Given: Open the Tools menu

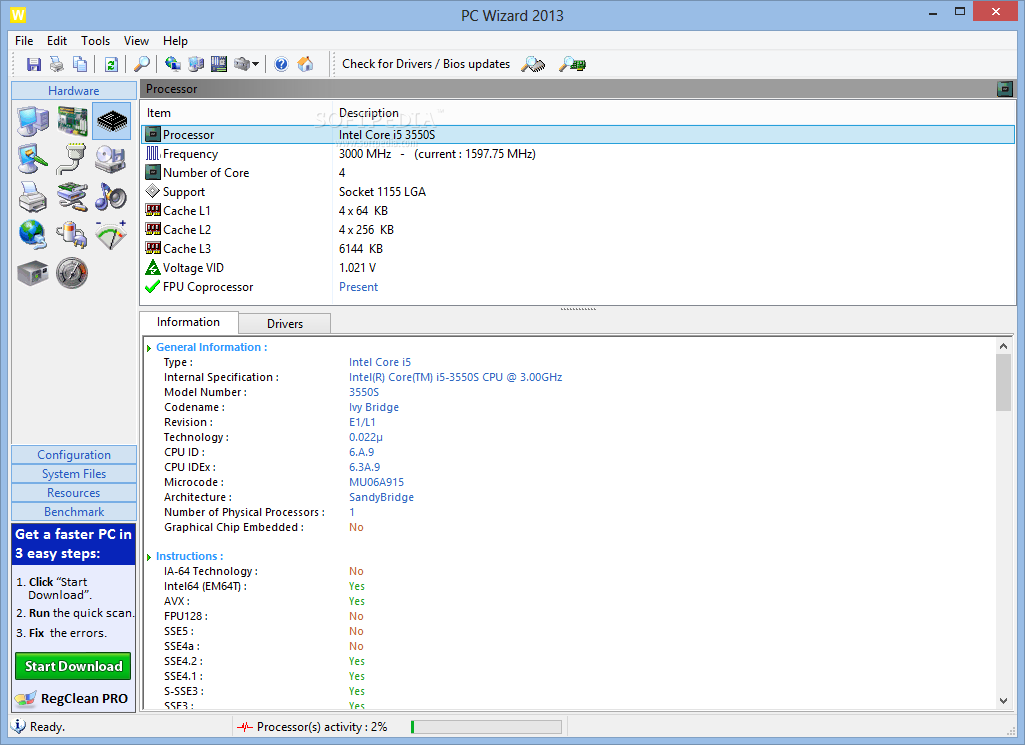Looking at the screenshot, I should (x=95, y=41).
